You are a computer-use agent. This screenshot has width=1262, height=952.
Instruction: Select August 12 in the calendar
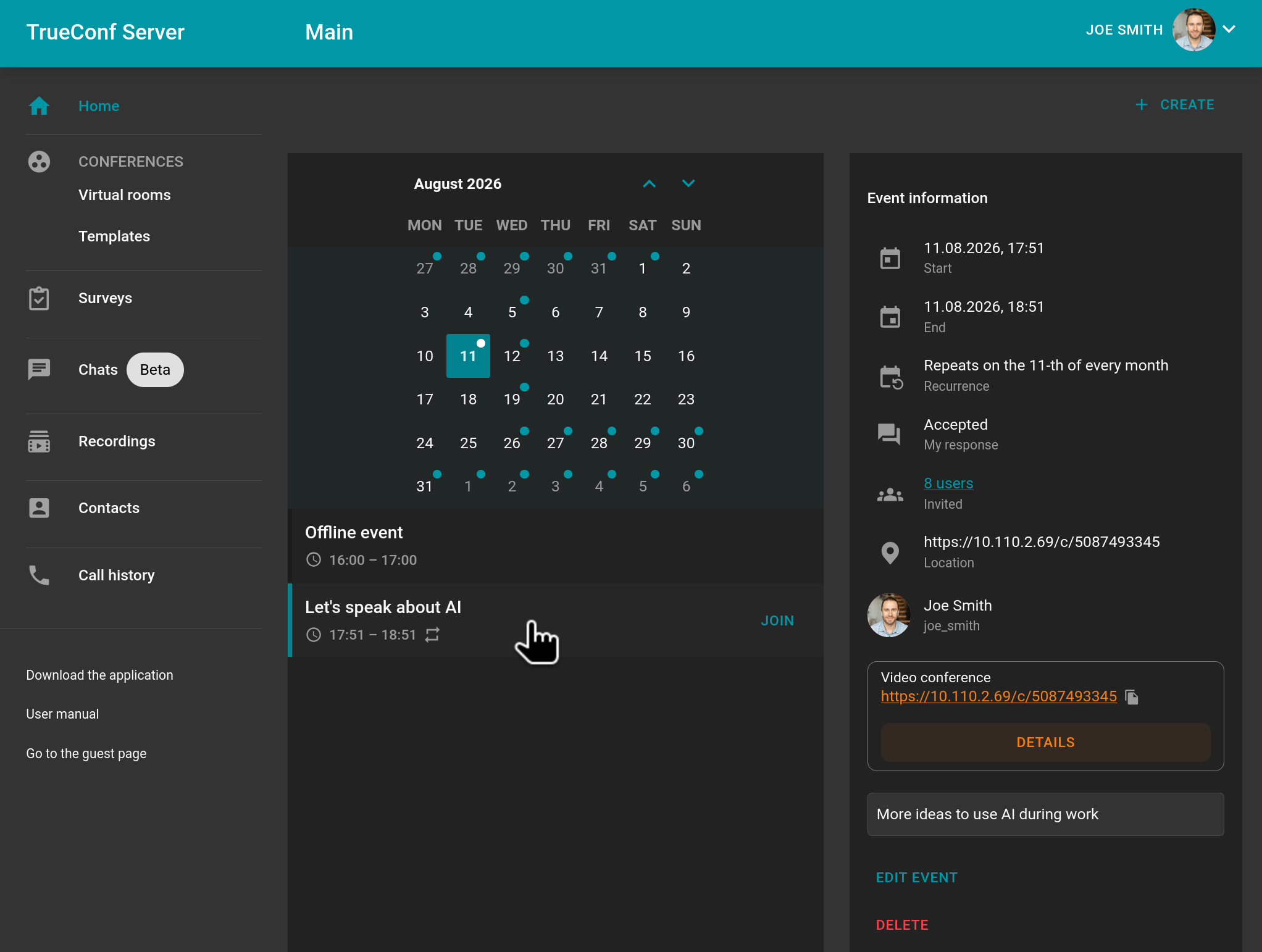(x=512, y=356)
